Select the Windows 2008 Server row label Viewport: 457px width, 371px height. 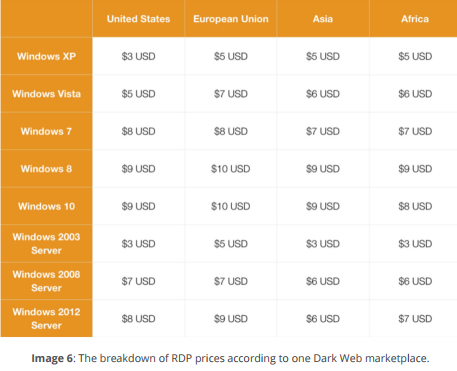46,281
